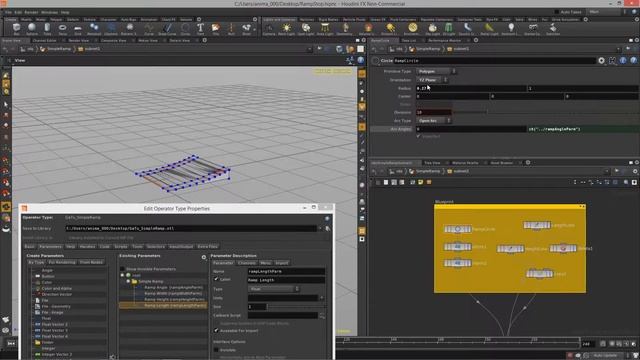Image resolution: width=640 pixels, height=360 pixels.
Task: Select the Draw Curve shelf tool
Action: 167,29
